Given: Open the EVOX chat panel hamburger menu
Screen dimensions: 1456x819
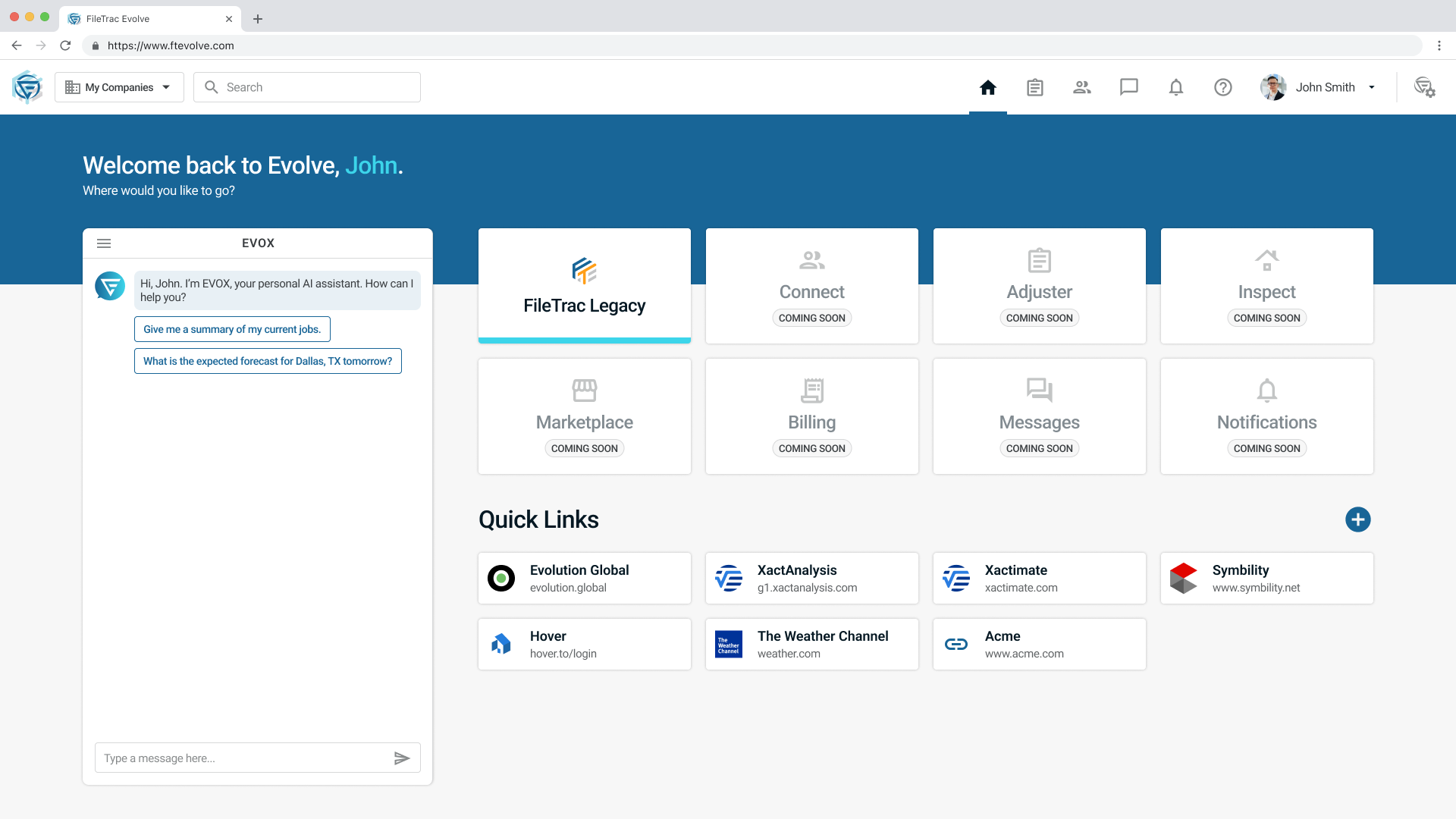Looking at the screenshot, I should [104, 243].
